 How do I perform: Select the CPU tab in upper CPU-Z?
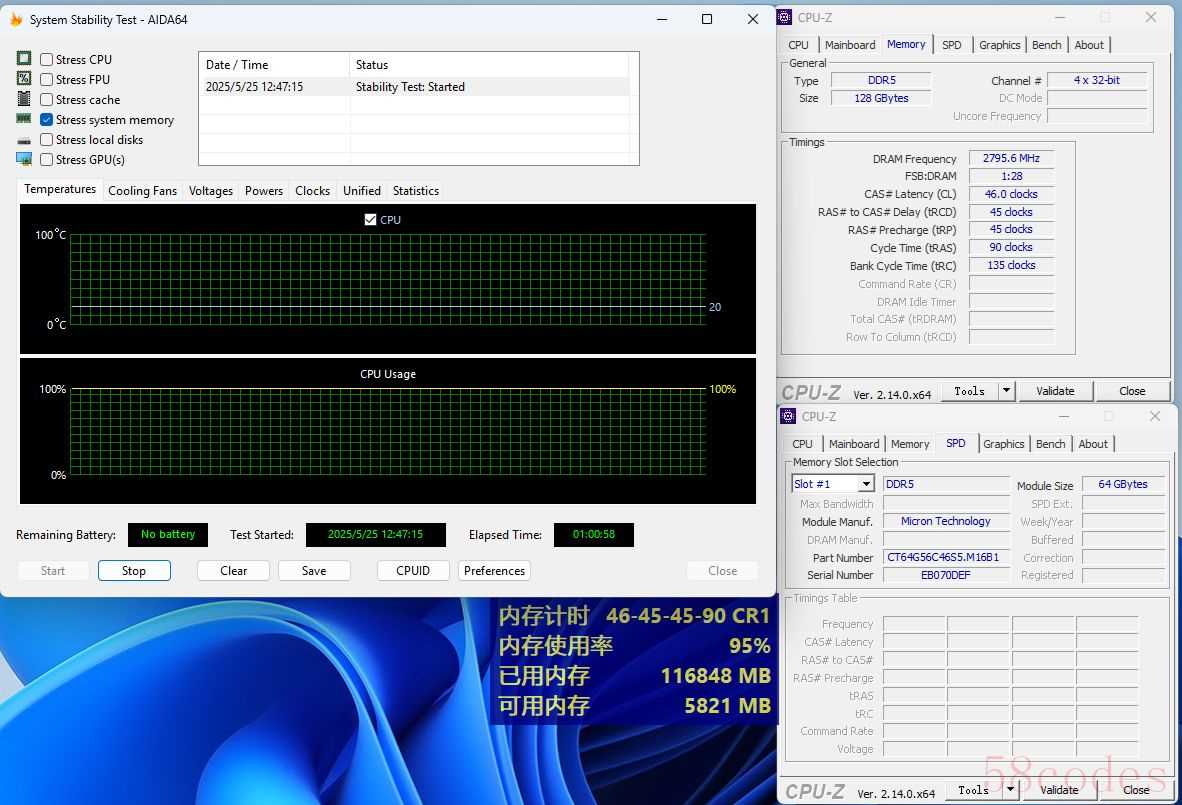[798, 45]
